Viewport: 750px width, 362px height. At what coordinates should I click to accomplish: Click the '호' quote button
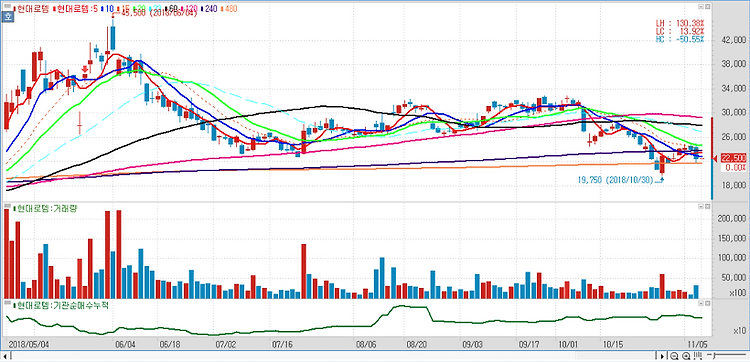(x=8, y=17)
